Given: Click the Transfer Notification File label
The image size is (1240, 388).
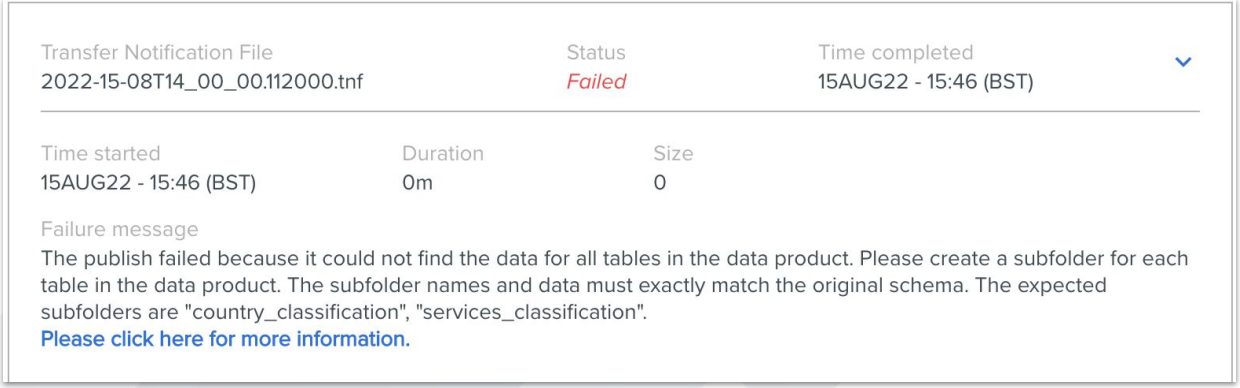Looking at the screenshot, I should (x=157, y=52).
